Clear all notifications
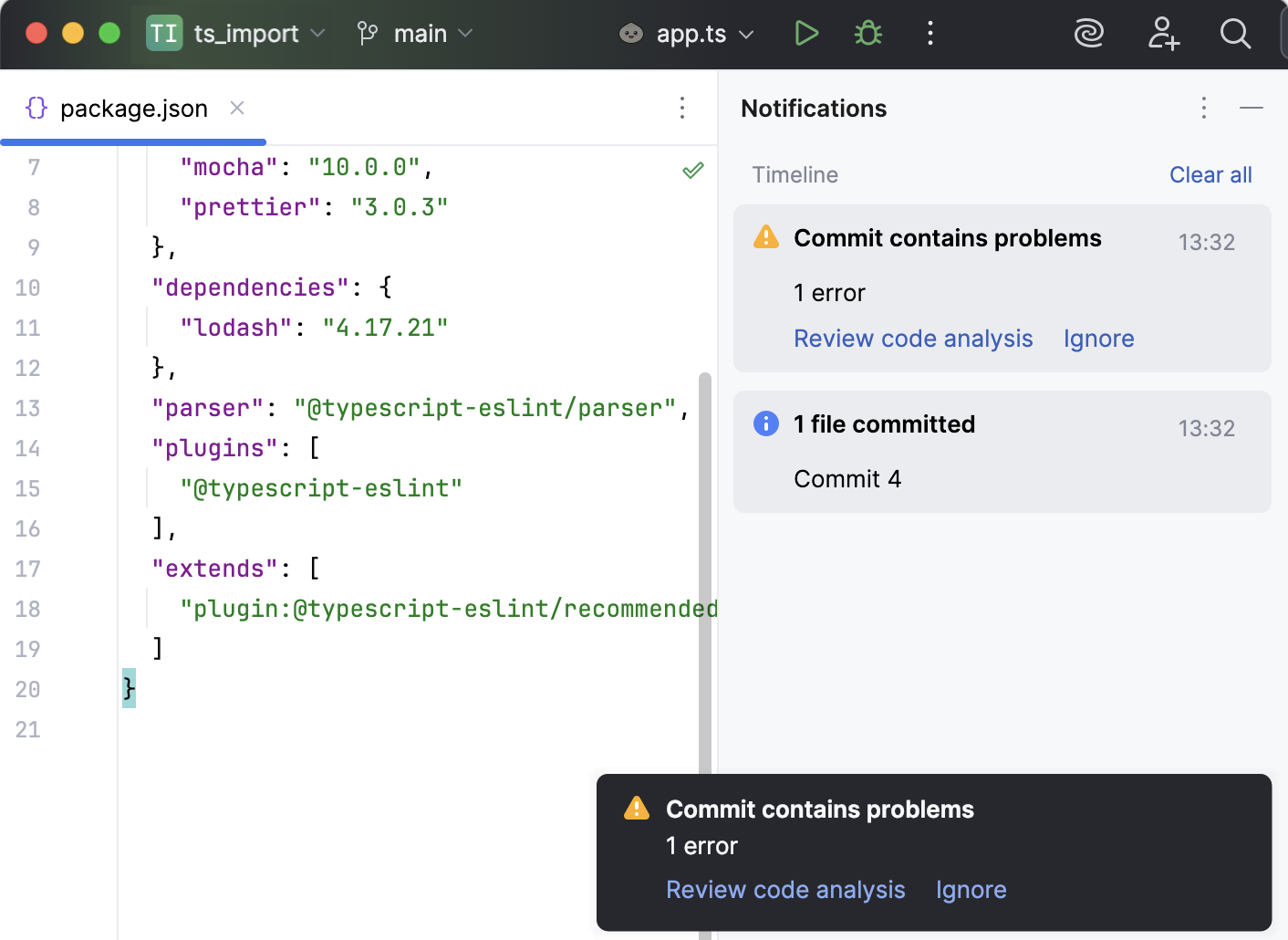This screenshot has height=940, width=1288. tap(1210, 174)
